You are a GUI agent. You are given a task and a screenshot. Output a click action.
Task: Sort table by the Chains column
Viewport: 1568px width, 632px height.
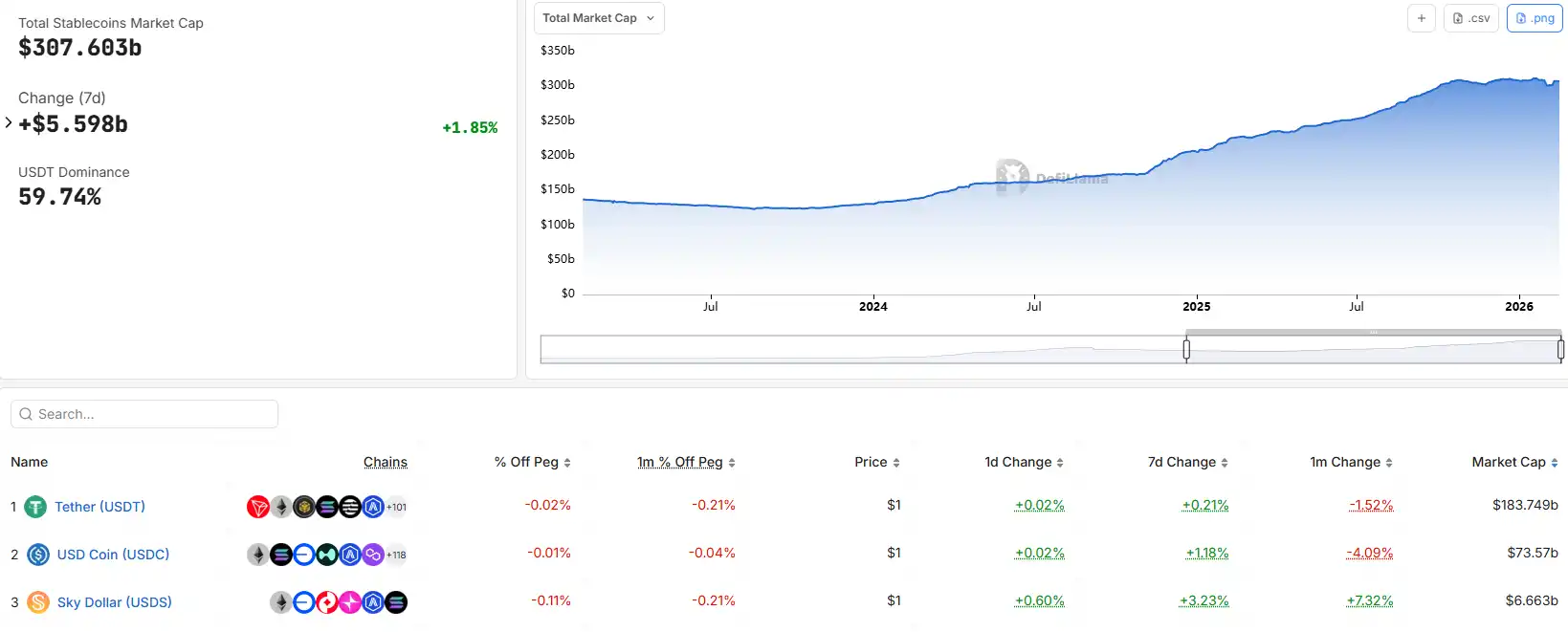386,462
